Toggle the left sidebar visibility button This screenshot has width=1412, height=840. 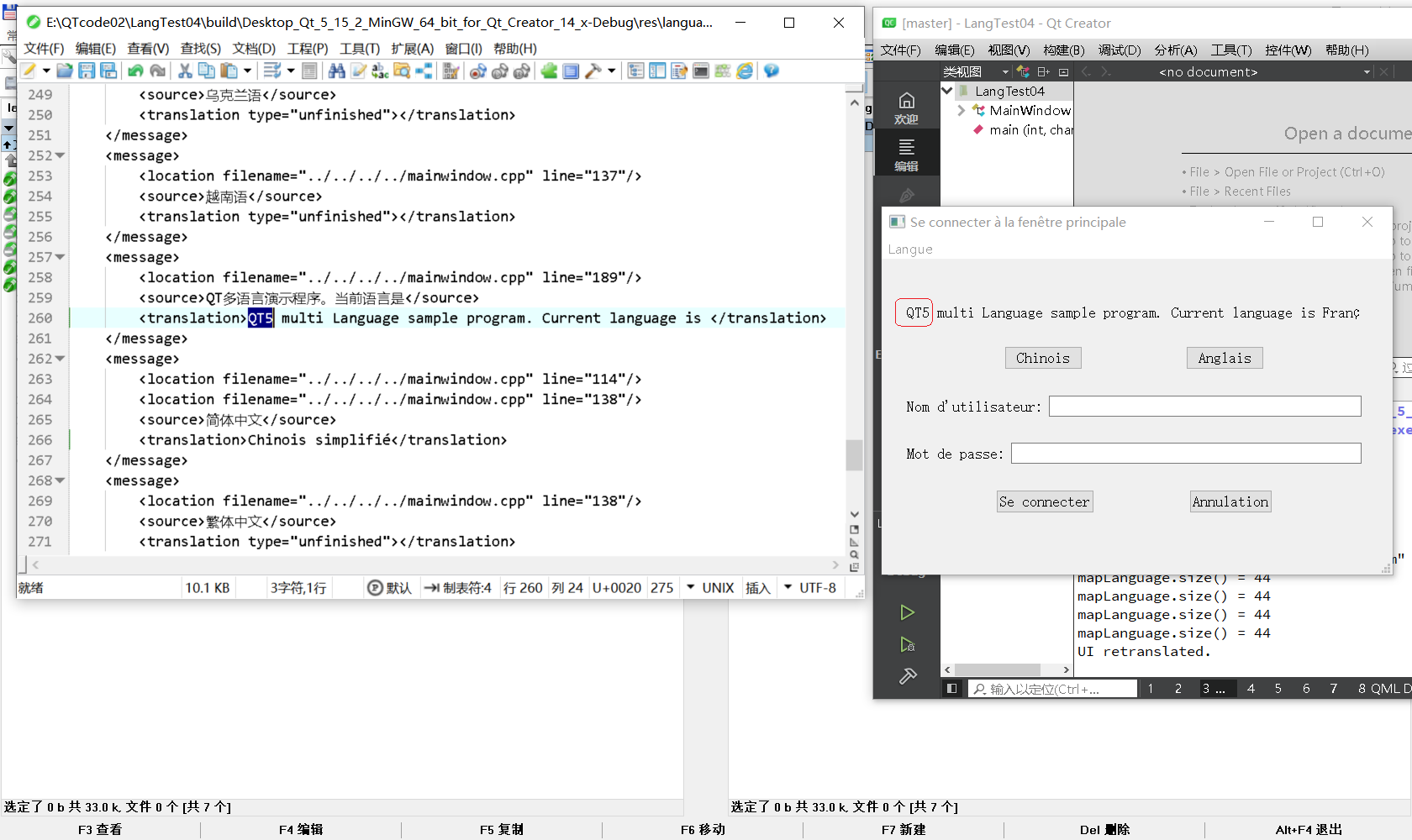[951, 689]
